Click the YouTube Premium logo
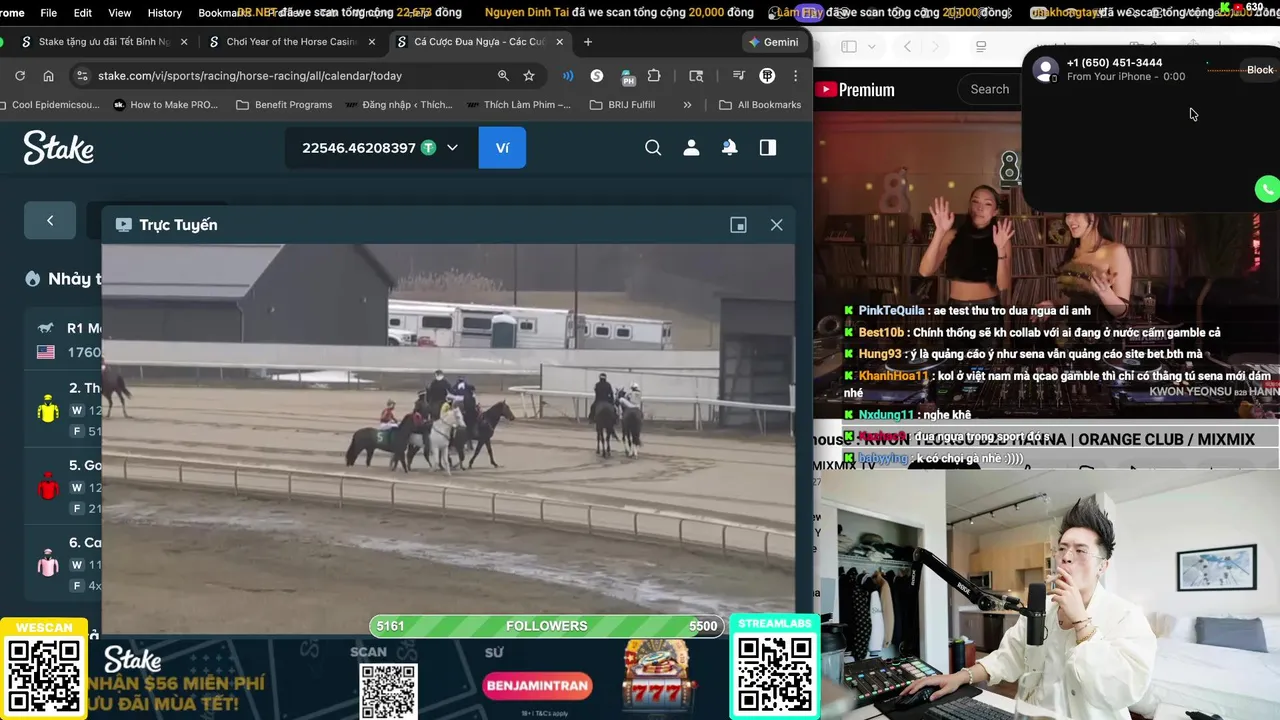The width and height of the screenshot is (1280, 720). (x=855, y=90)
